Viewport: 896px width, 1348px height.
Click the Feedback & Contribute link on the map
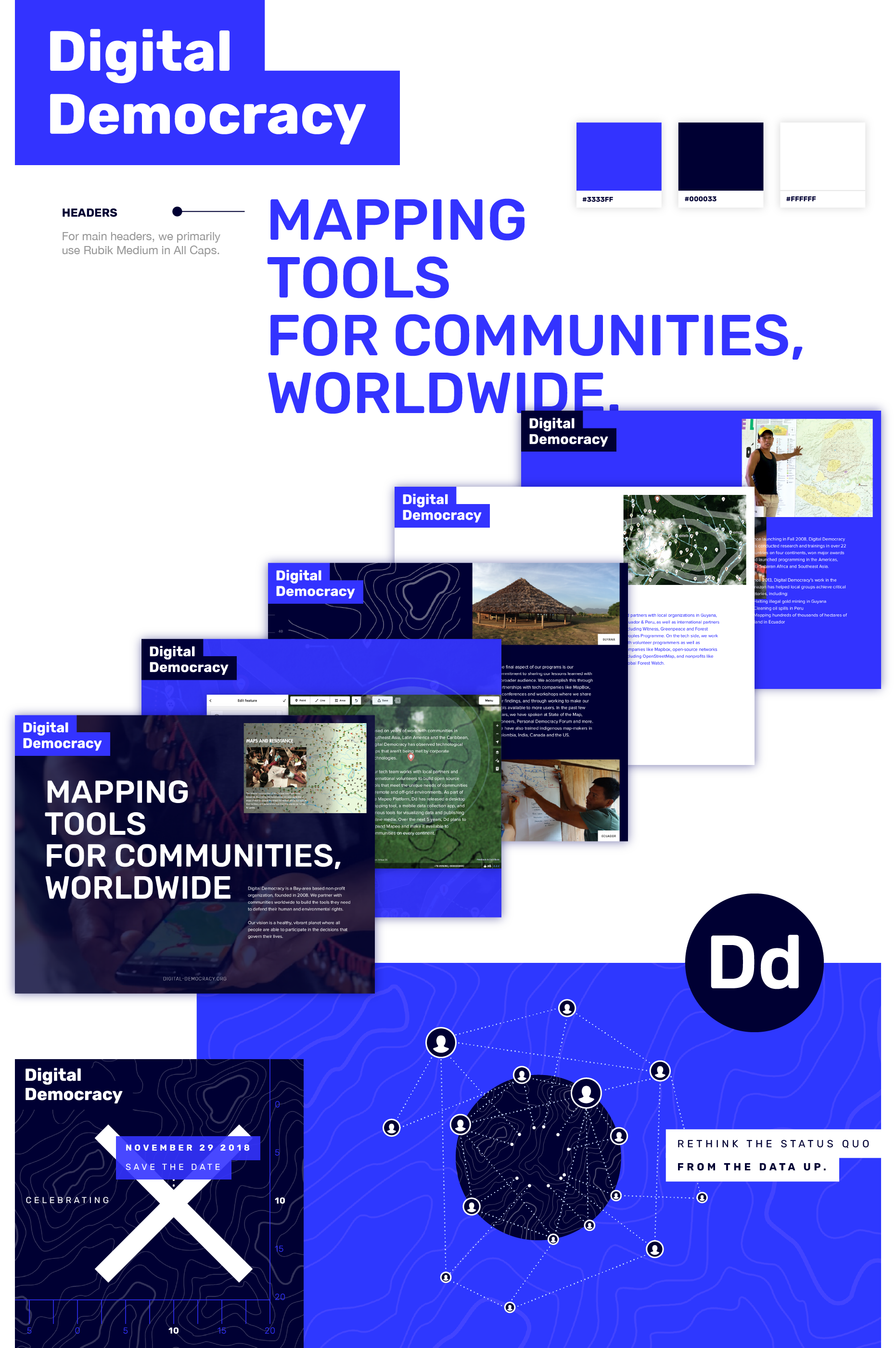[488, 860]
